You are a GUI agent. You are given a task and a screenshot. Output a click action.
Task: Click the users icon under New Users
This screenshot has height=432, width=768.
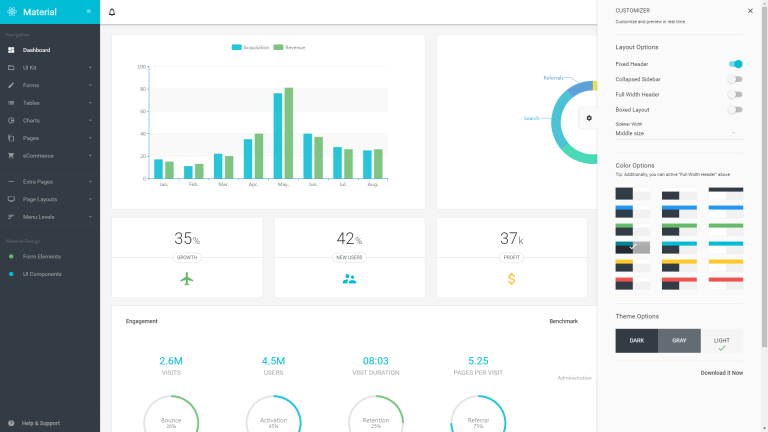click(349, 279)
